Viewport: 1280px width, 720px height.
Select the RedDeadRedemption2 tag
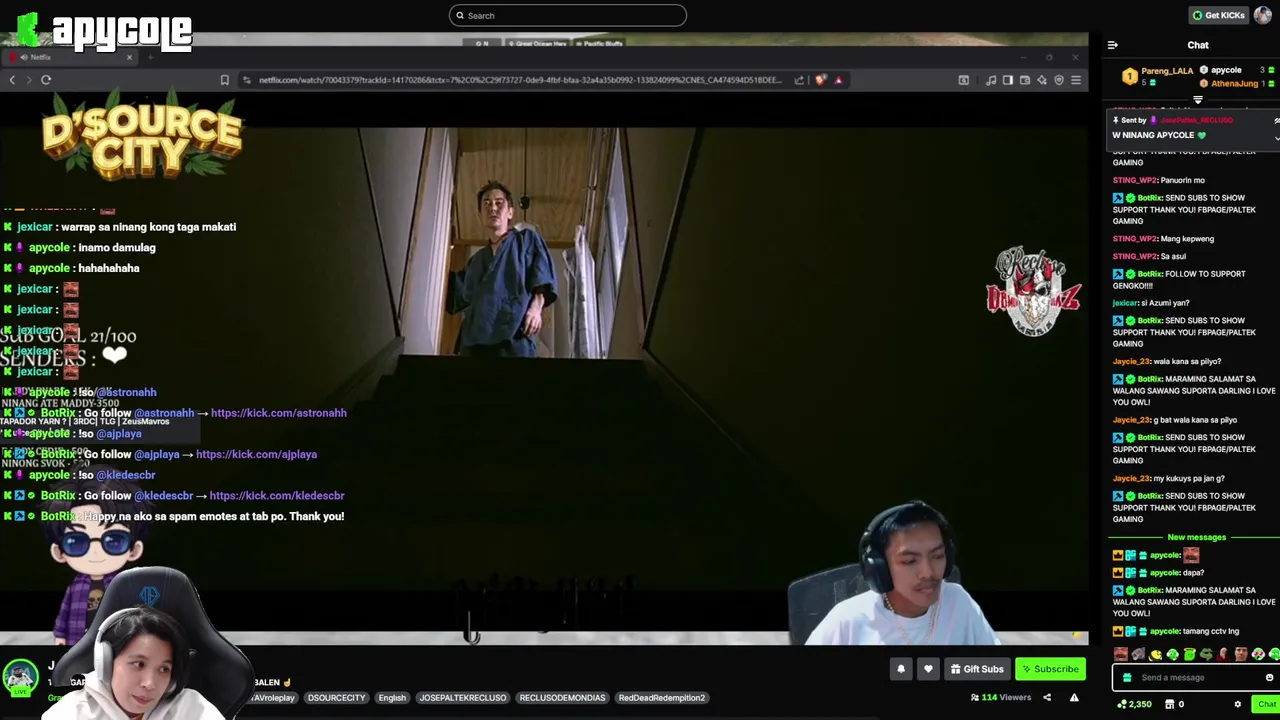pos(662,697)
